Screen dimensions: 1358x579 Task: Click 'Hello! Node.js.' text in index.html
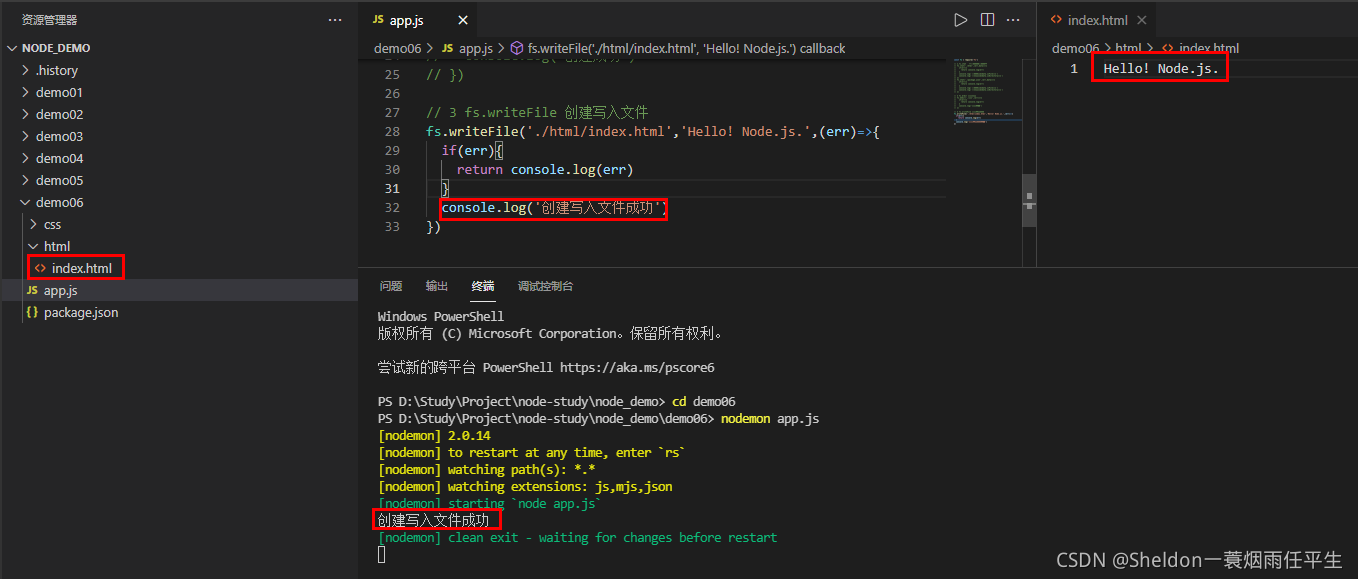[1161, 68]
